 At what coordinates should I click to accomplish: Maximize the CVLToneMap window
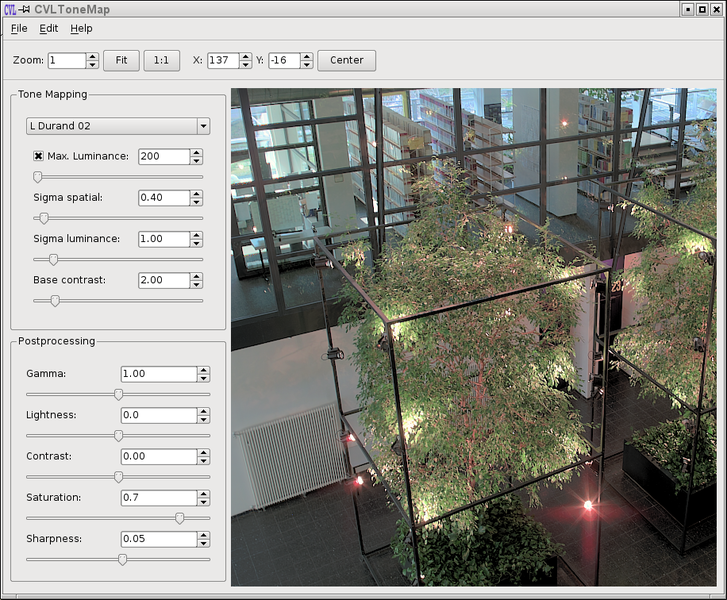[702, 9]
